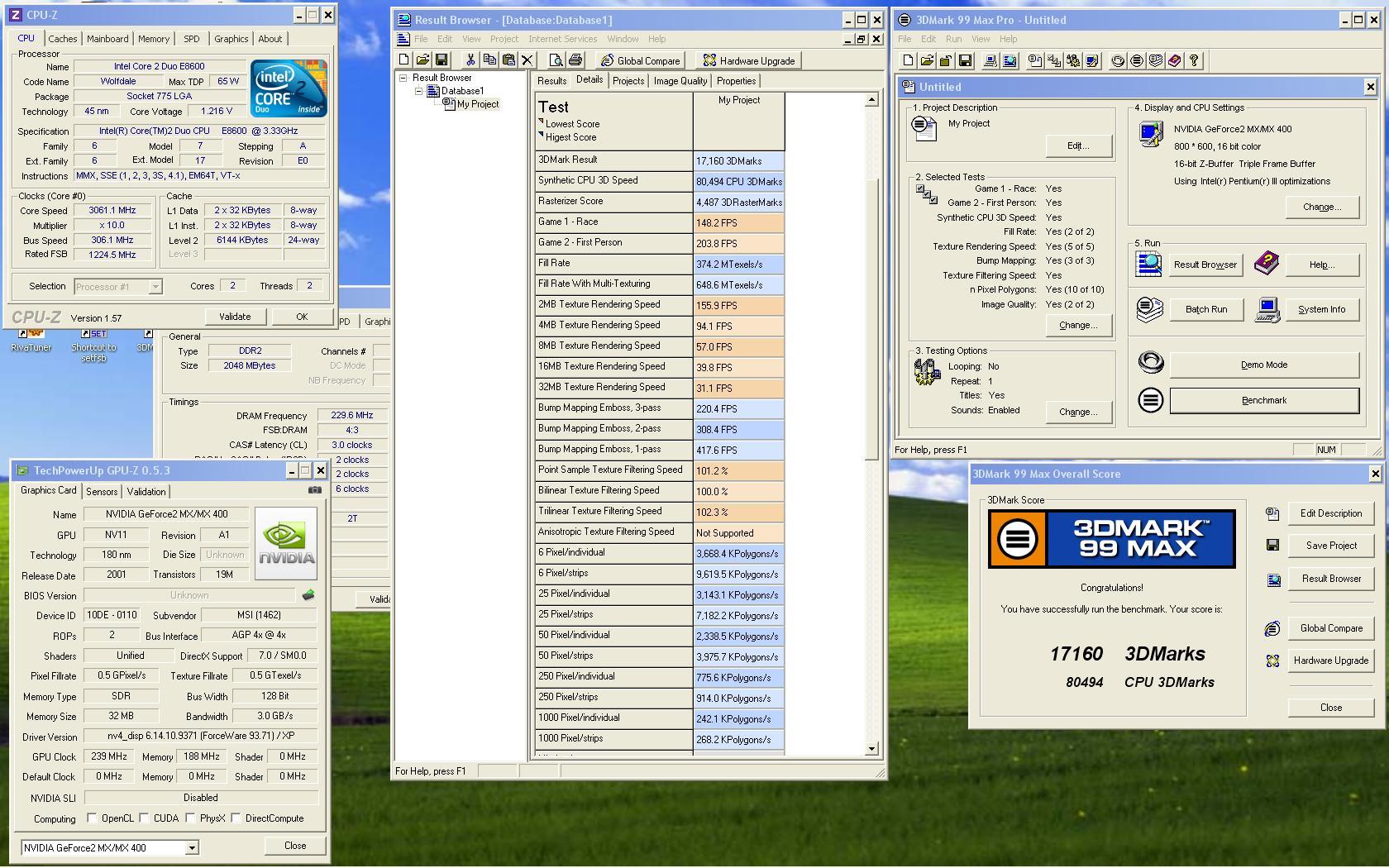This screenshot has width=1389, height=868.
Task: Click purple Help book icon in 3DMark toolbar
Action: tap(1175, 60)
